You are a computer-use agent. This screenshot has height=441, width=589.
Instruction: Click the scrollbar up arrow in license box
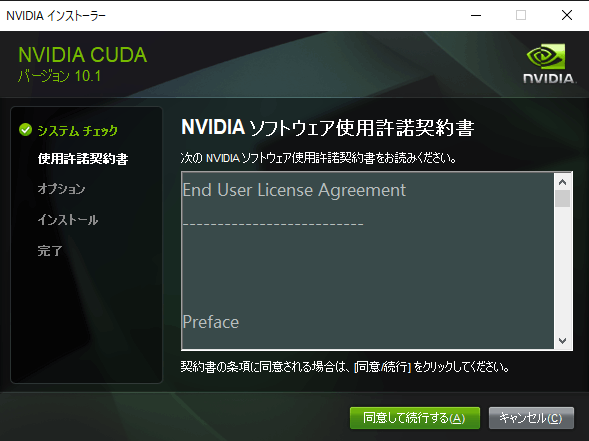pyautogui.click(x=562, y=182)
